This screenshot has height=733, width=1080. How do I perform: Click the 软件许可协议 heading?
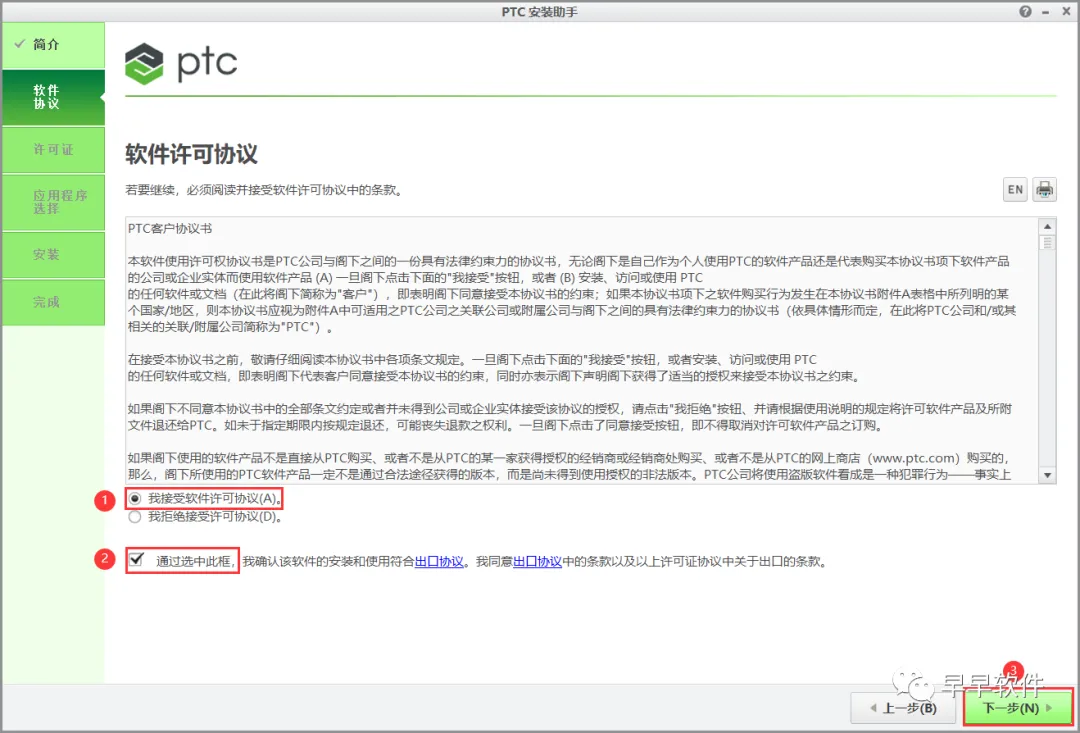point(191,154)
